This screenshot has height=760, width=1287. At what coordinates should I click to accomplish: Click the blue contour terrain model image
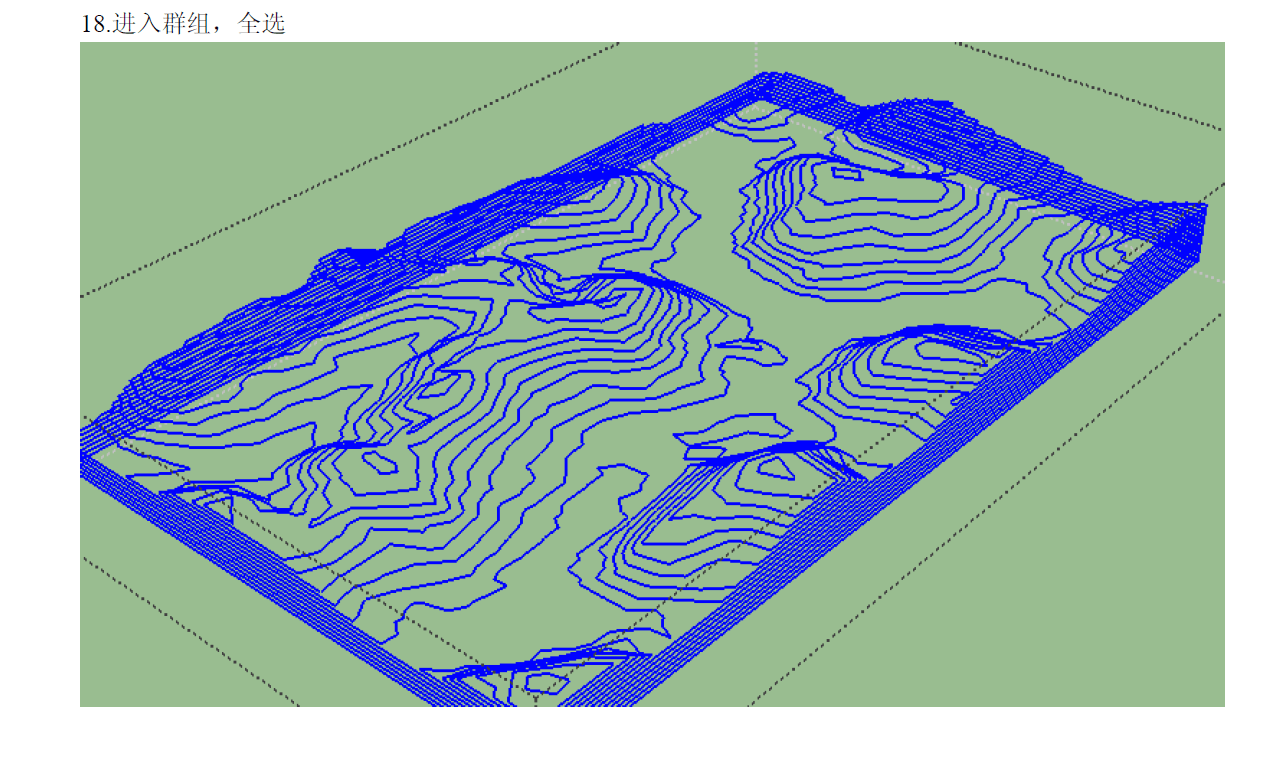pos(652,374)
